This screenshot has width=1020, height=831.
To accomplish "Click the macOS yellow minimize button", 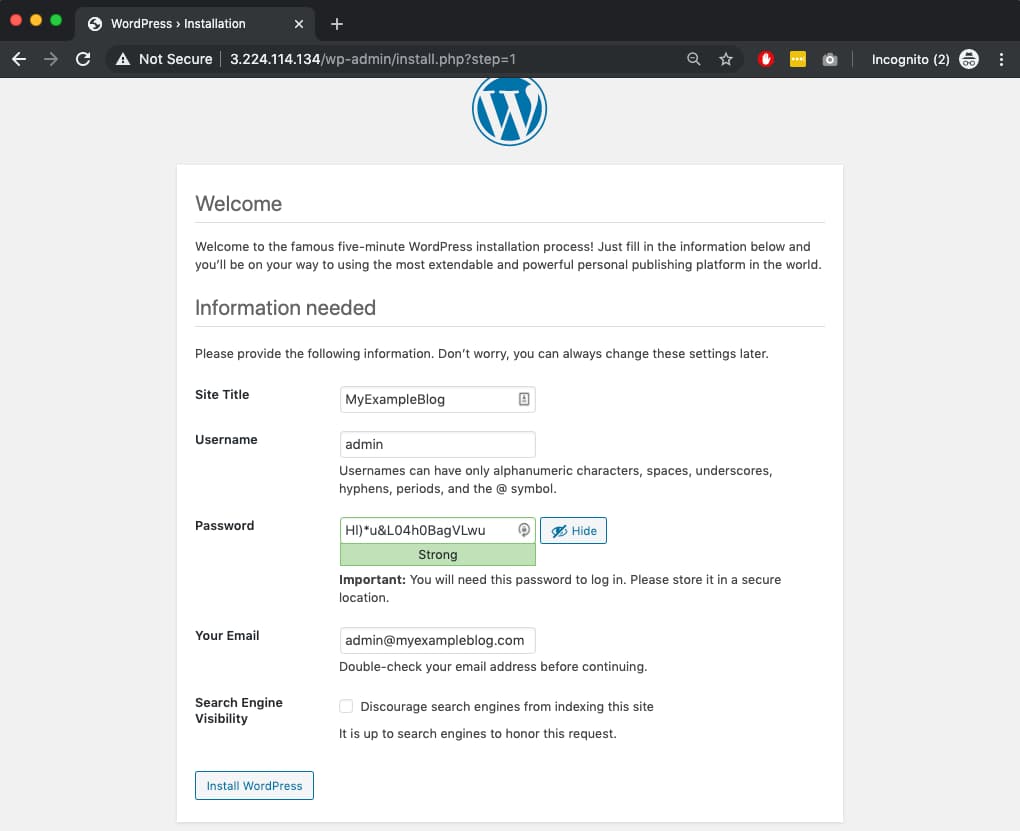I will tap(36, 20).
